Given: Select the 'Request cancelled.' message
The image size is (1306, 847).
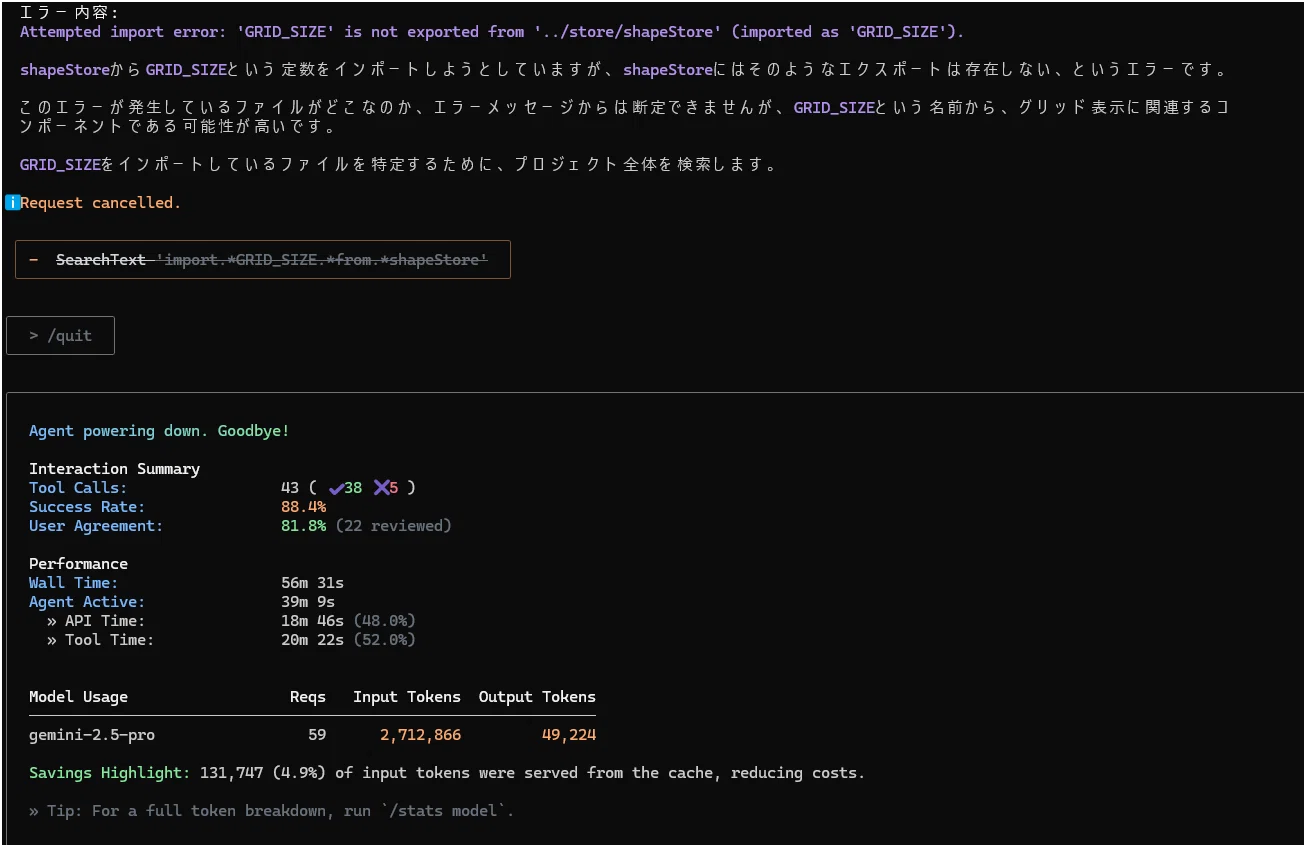Looking at the screenshot, I should point(101,203).
